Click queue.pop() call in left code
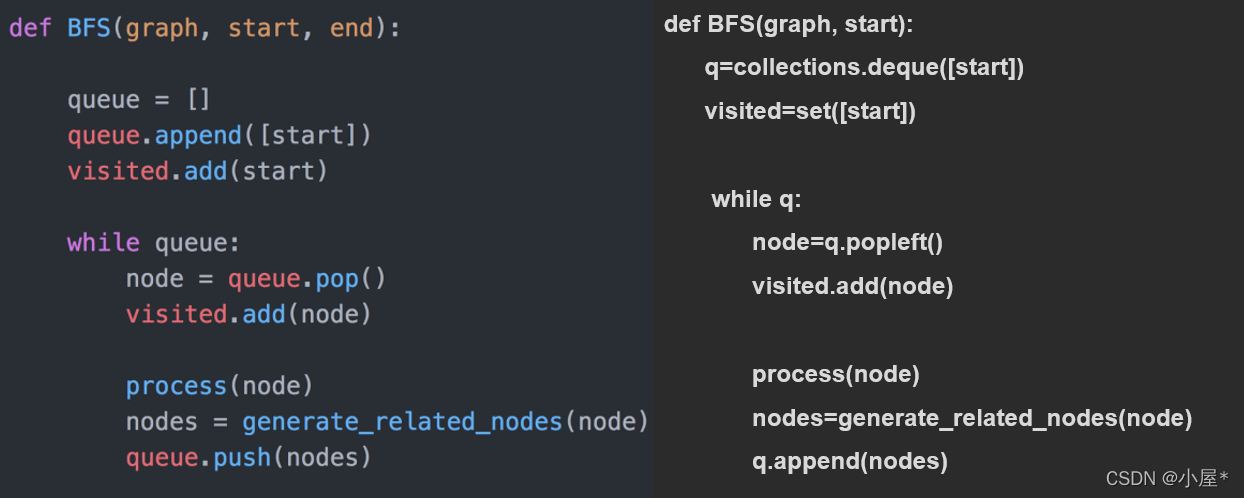Image resolution: width=1244 pixels, height=498 pixels. click(306, 278)
